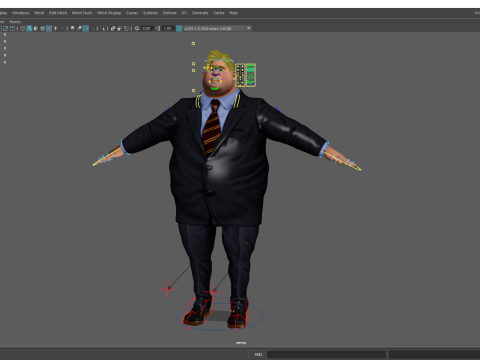Viewport: 480px width, 360px height.
Task: Toggle Use All Lights
Action: point(55,28)
